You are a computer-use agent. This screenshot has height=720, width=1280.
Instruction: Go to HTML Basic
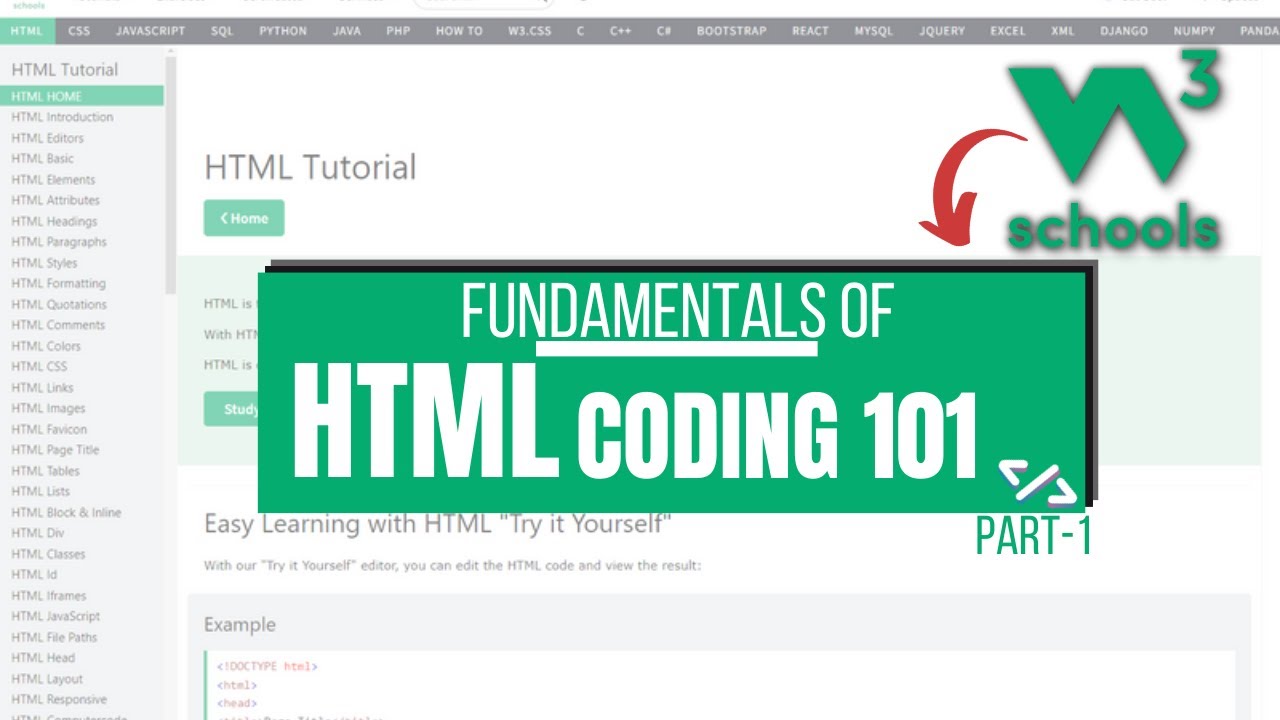[x=43, y=158]
